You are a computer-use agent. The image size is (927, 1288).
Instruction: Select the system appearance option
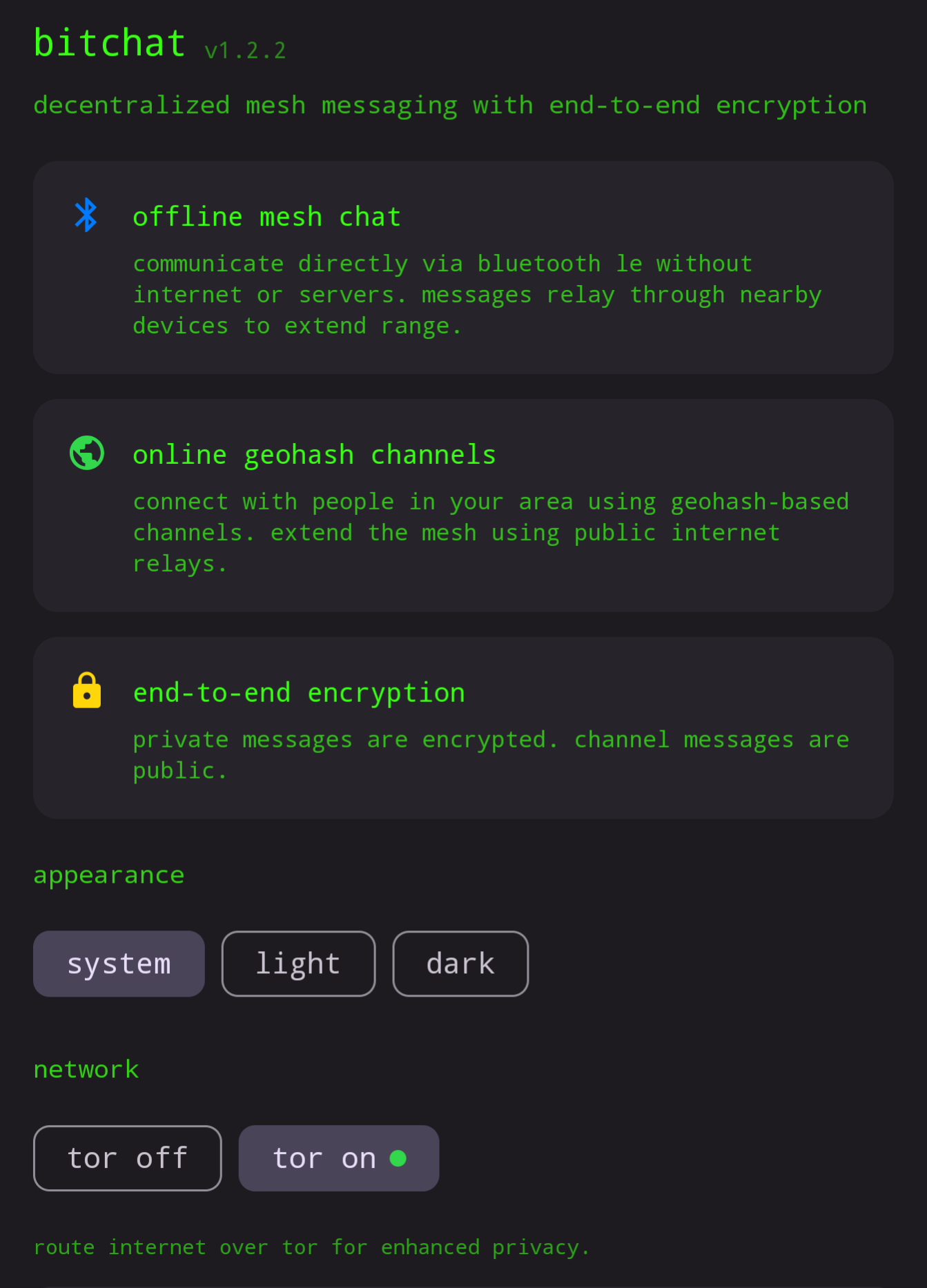[119, 964]
